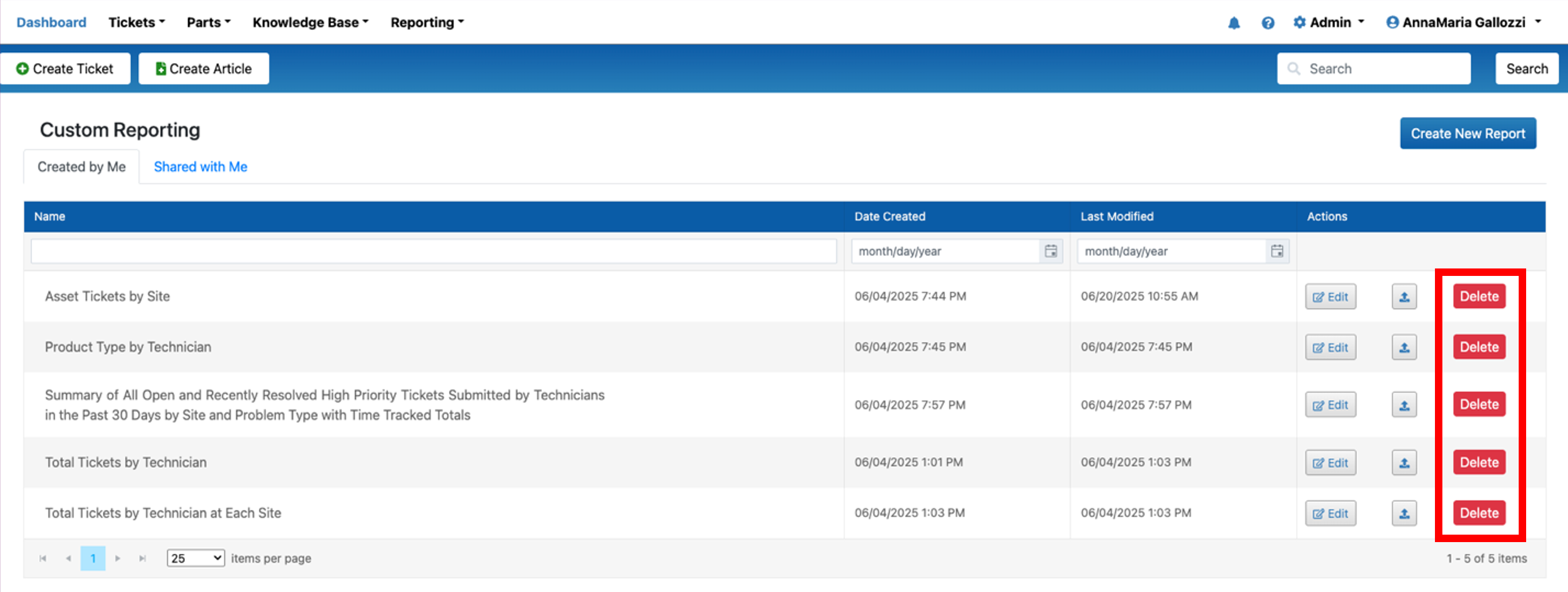Expand the Admin dropdown
The height and width of the screenshot is (592, 1568).
click(x=1329, y=22)
